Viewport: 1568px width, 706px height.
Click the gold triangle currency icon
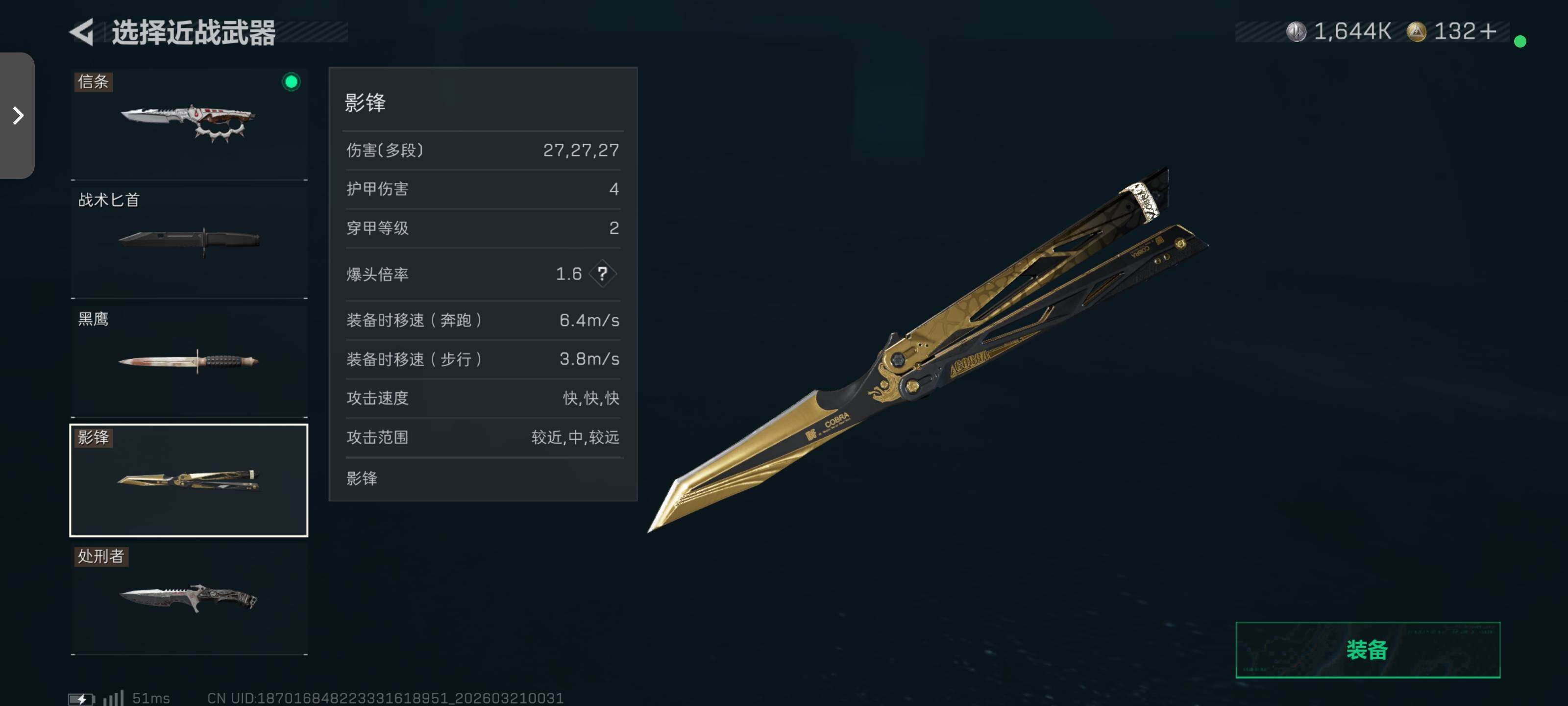coord(1417,32)
